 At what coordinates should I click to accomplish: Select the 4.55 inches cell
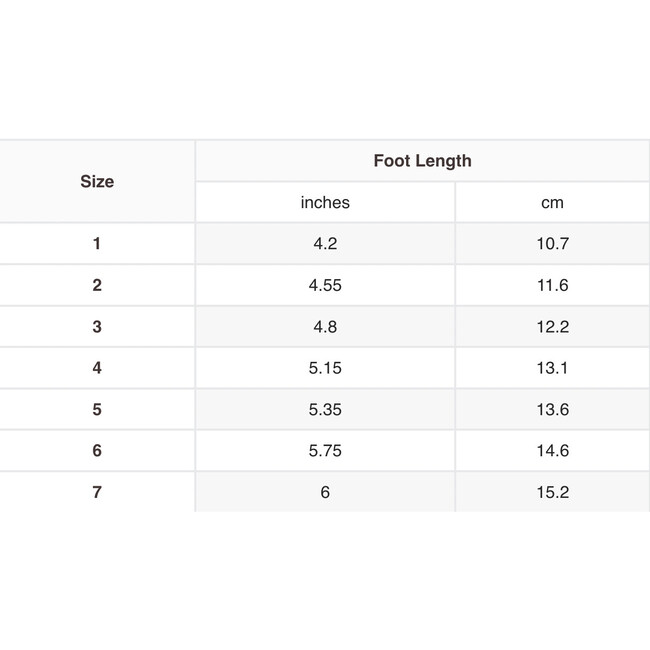pos(325,285)
